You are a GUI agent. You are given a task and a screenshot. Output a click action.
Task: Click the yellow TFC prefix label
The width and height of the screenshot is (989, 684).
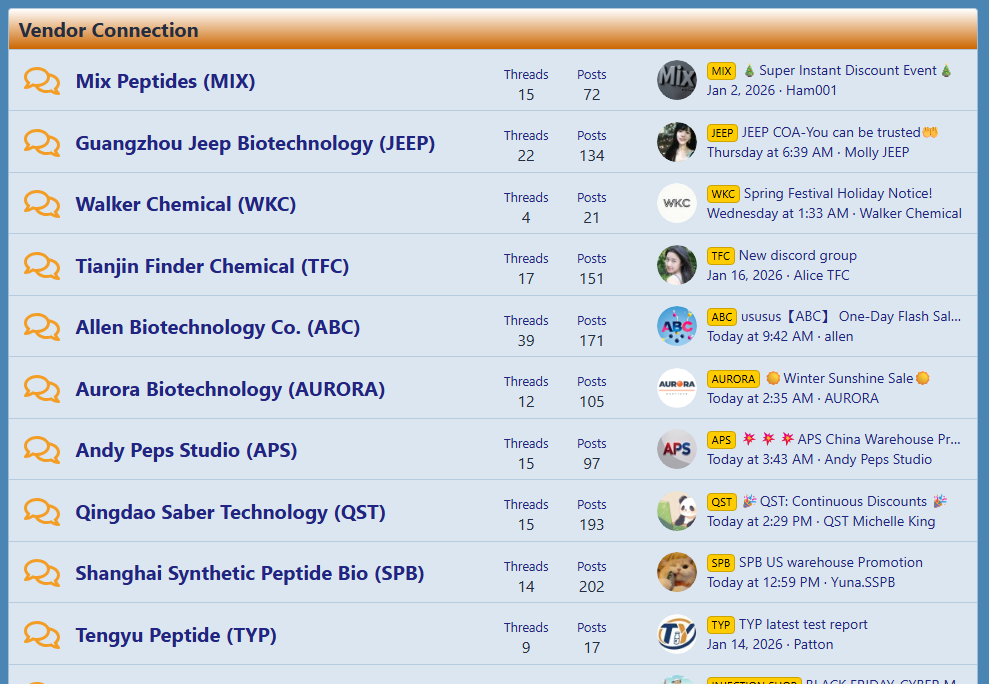coord(721,256)
